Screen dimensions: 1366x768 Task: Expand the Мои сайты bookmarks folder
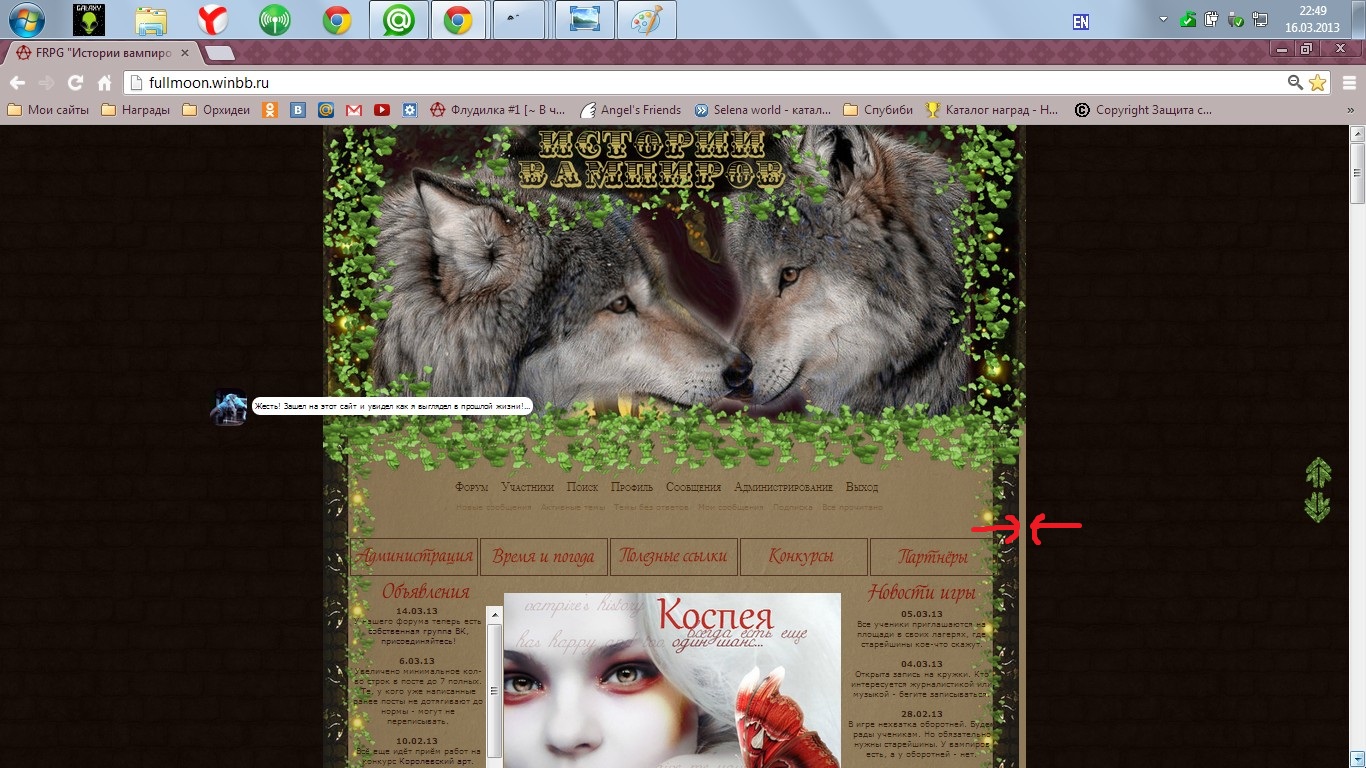point(48,110)
